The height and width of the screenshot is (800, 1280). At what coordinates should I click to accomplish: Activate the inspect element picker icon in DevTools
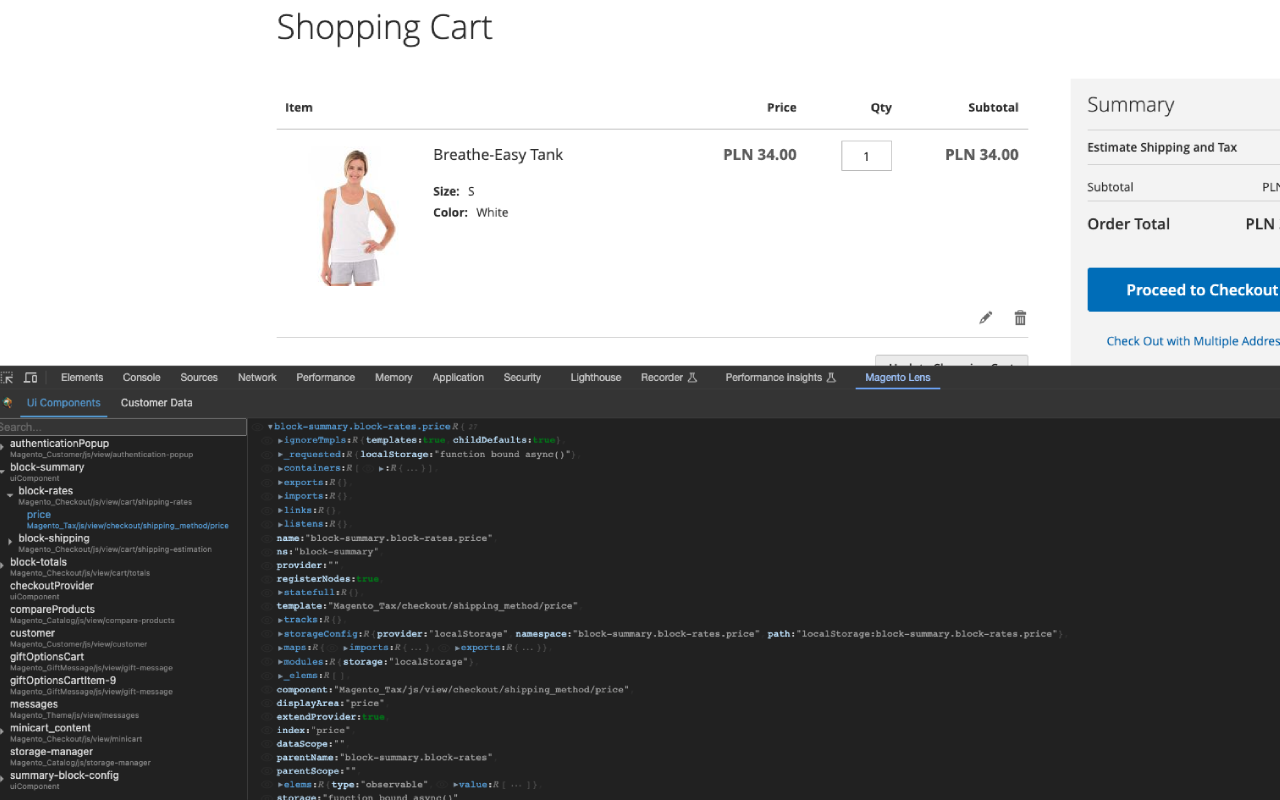(x=7, y=378)
